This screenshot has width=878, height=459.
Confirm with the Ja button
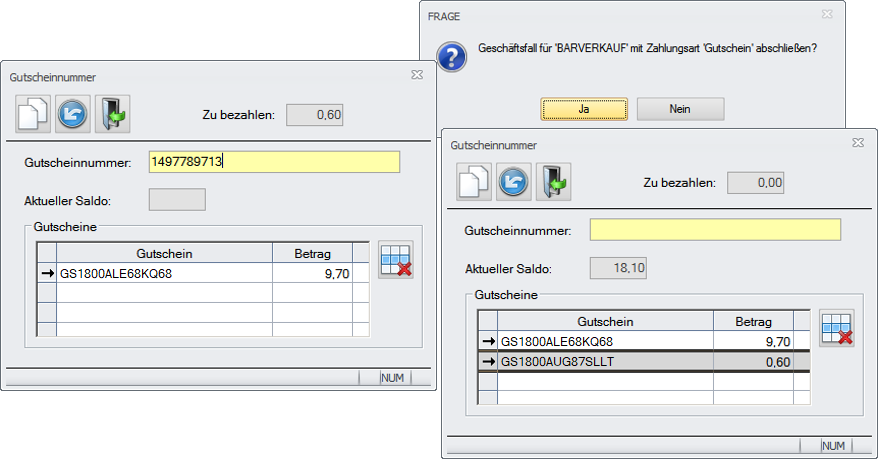[584, 108]
